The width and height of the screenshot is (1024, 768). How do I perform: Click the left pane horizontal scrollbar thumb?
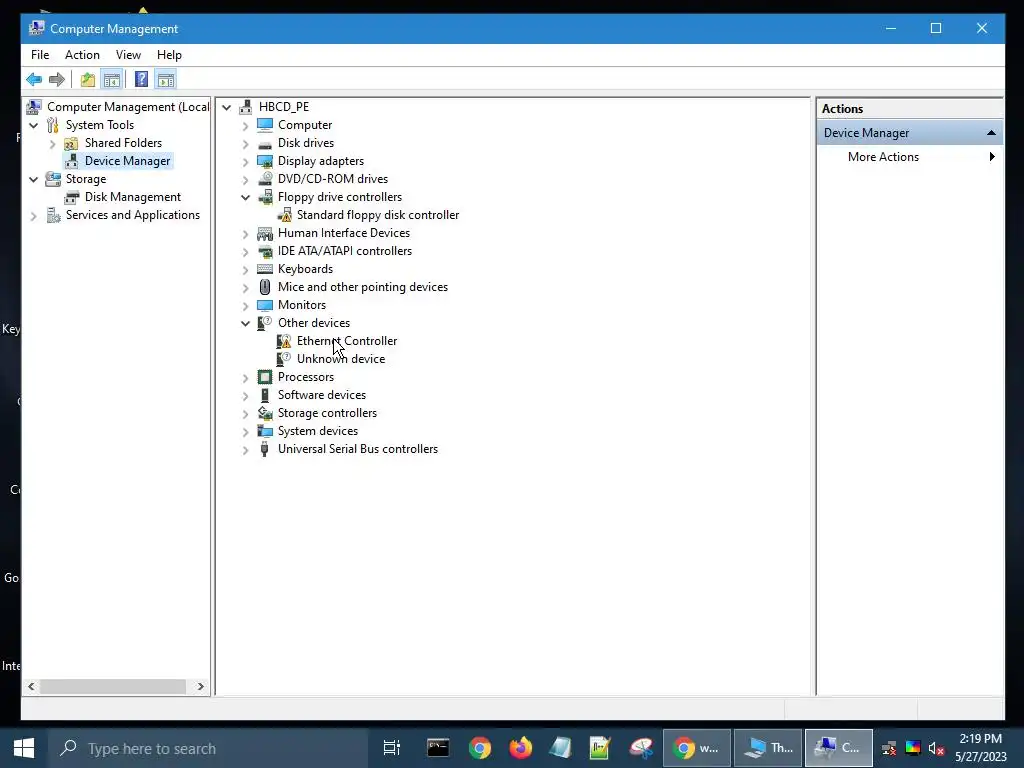(113, 686)
